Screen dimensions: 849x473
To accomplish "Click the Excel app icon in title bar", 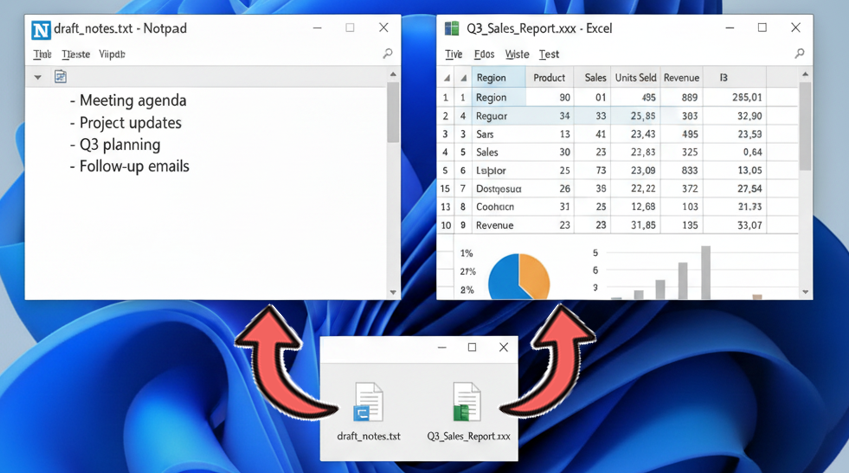I will [x=452, y=29].
